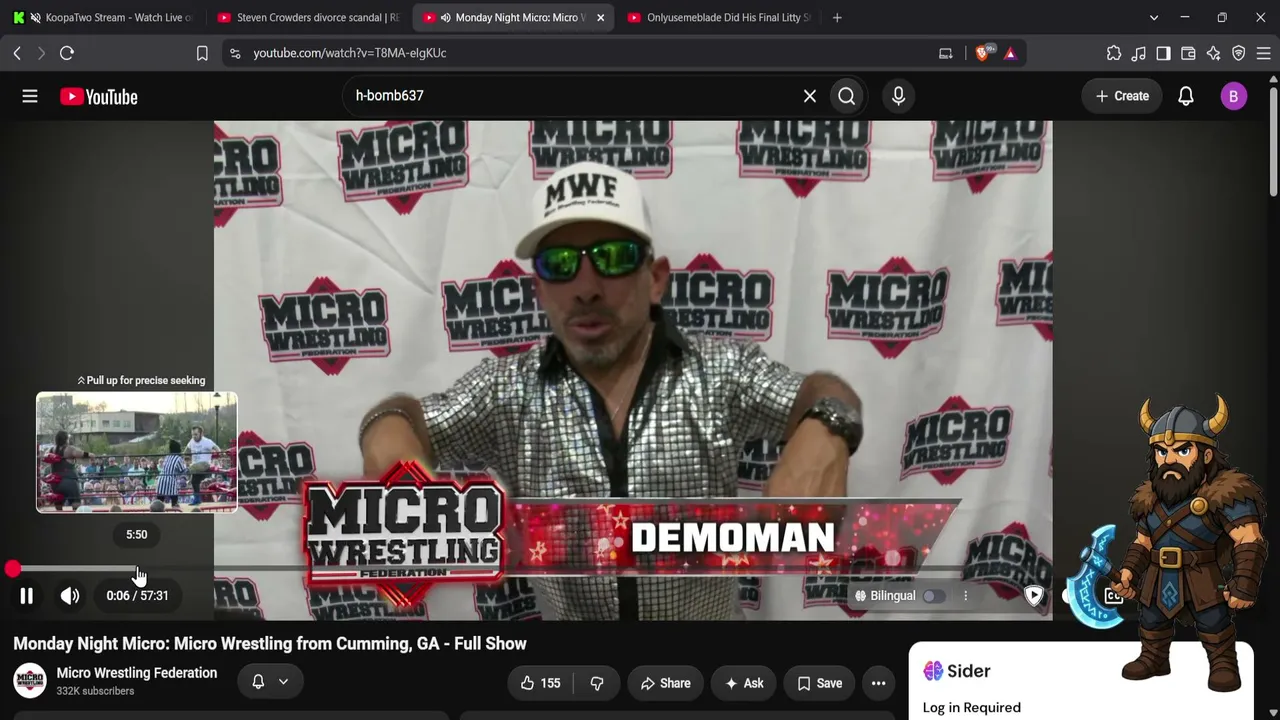The width and height of the screenshot is (1280, 720).
Task: Run the search with the magnifier button
Action: point(847,96)
